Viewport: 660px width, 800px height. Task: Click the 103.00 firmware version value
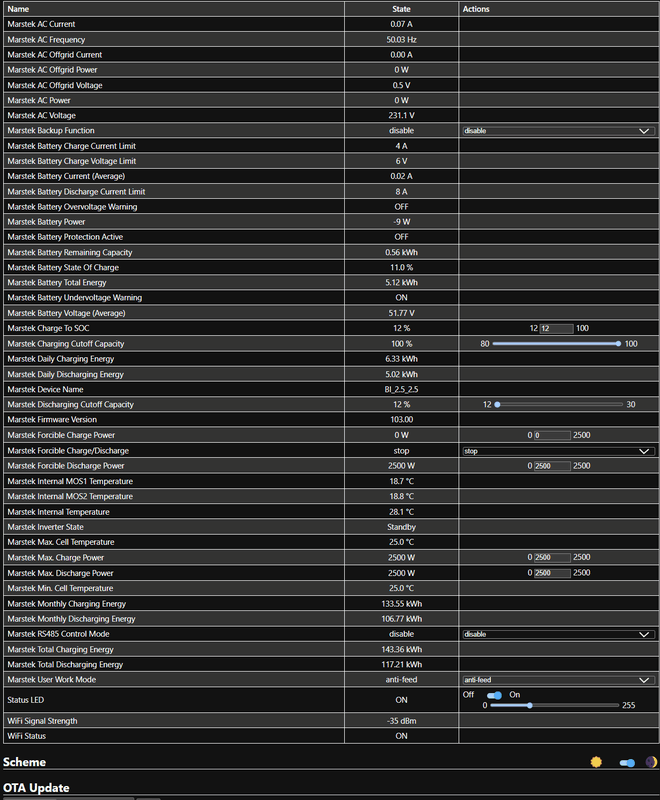tap(401, 419)
